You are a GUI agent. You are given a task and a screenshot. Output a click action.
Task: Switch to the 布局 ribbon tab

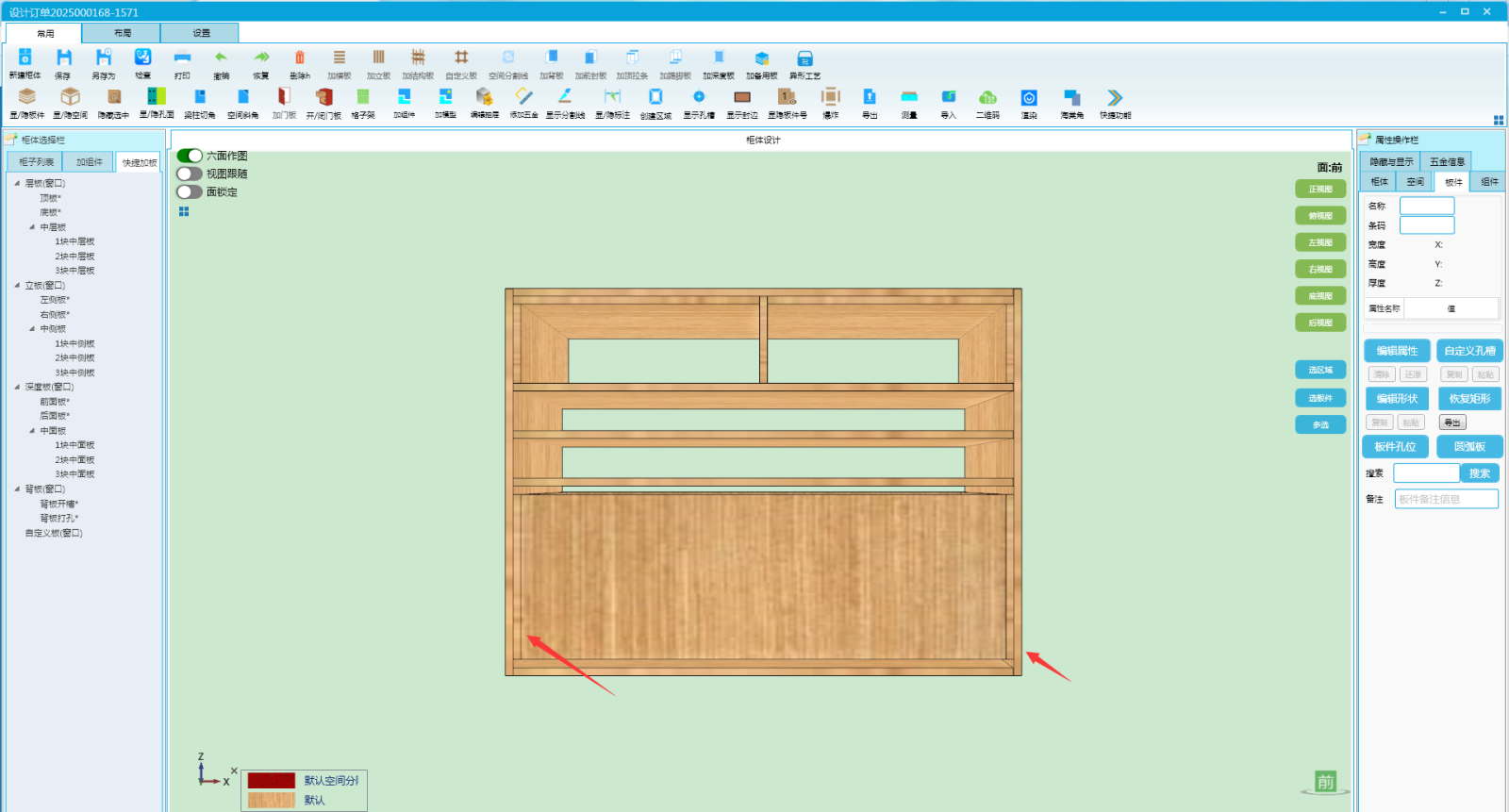click(x=123, y=33)
